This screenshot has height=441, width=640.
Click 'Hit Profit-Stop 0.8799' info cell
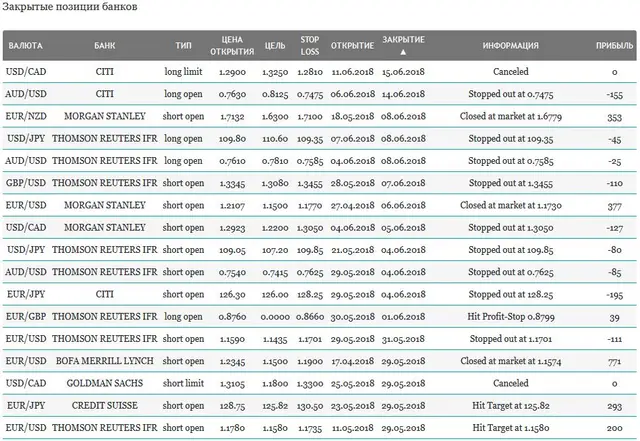[x=511, y=316]
